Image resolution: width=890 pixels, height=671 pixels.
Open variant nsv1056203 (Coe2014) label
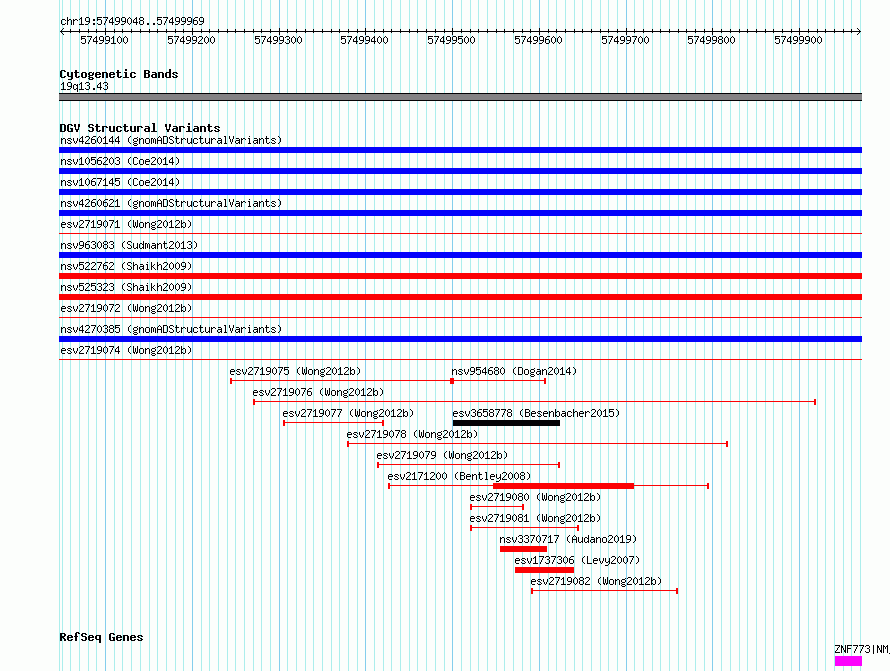pyautogui.click(x=120, y=161)
